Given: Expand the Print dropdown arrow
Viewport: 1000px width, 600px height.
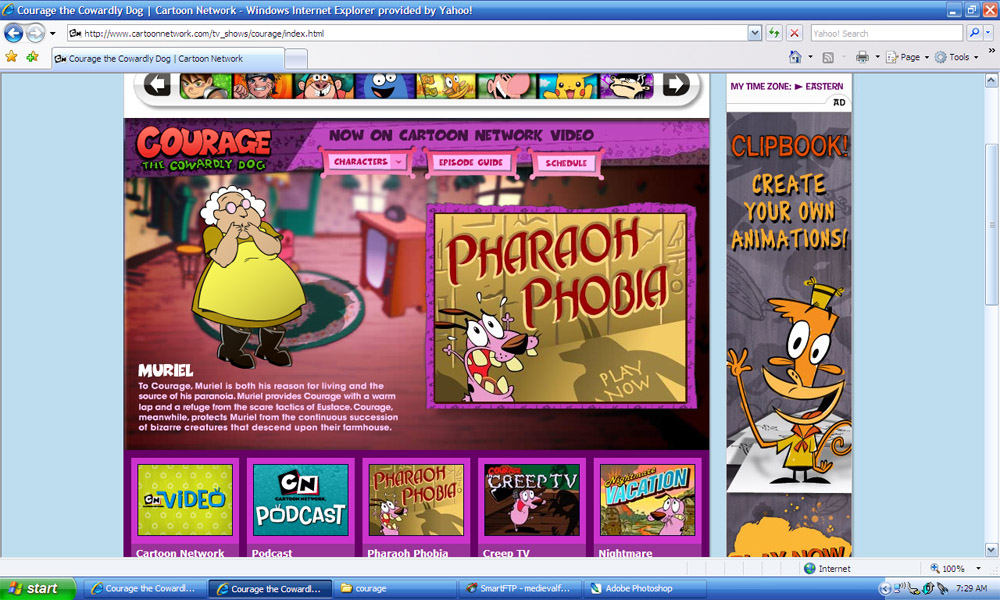Looking at the screenshot, I should click(878, 57).
